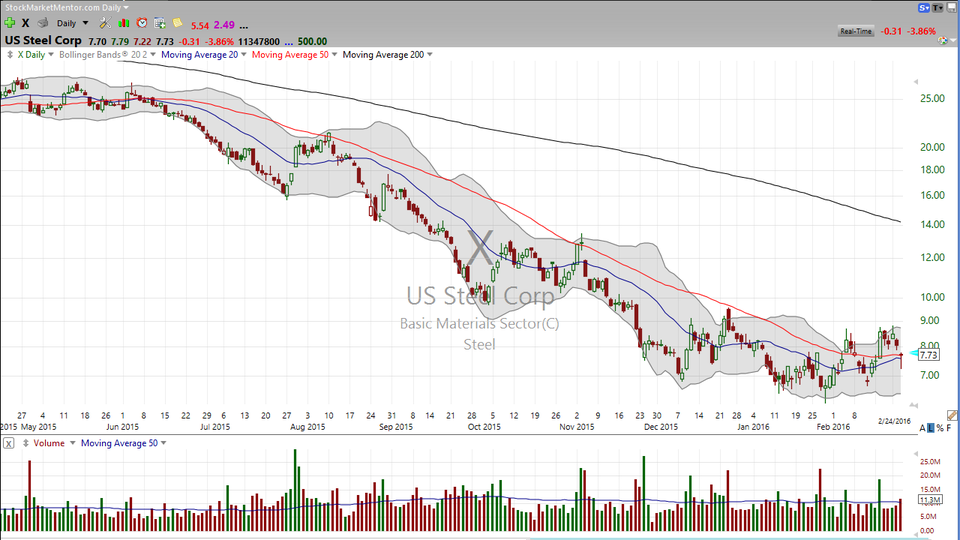Expand the StockMarketMentor.com Daily title dropdown
The width and height of the screenshot is (960, 540).
click(126, 7)
